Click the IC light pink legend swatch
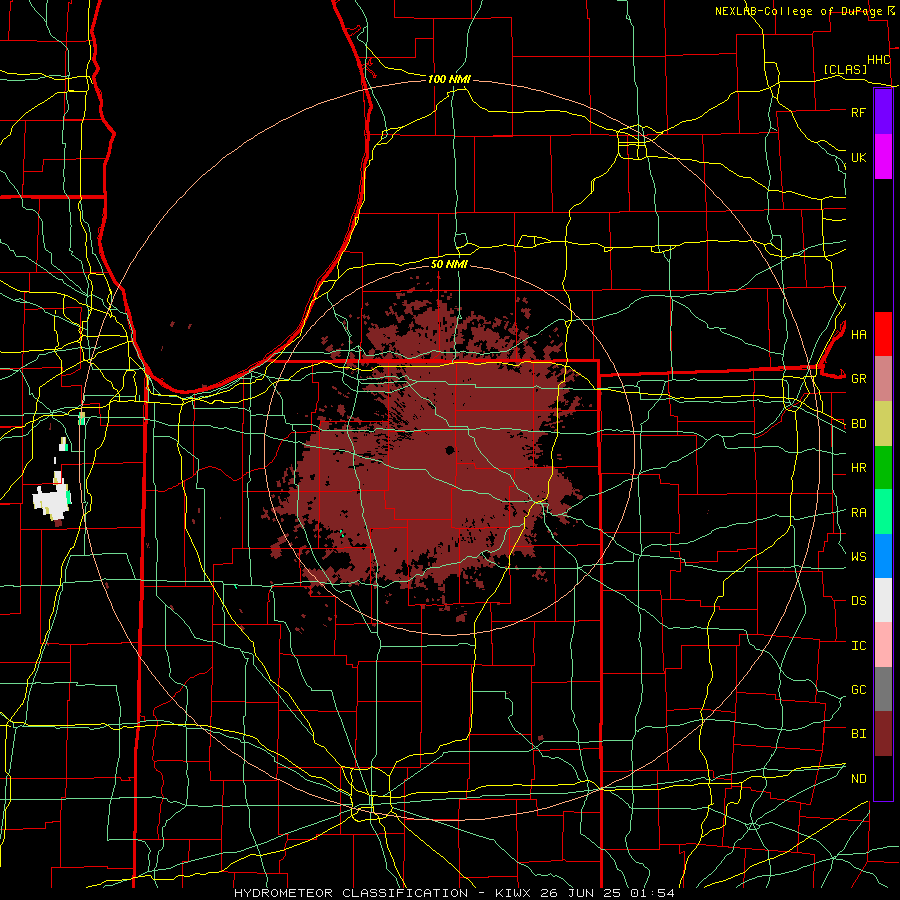 (x=883, y=645)
